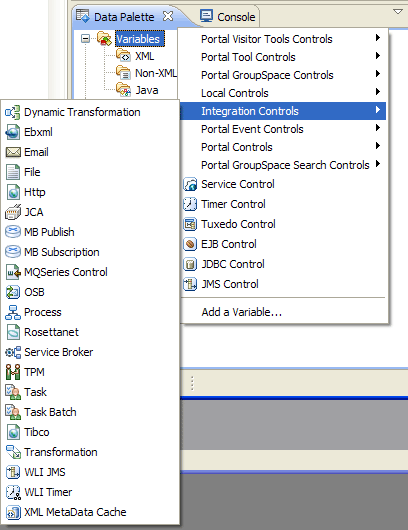The width and height of the screenshot is (408, 530).
Task: Click the Service Broker icon
Action: 13,352
